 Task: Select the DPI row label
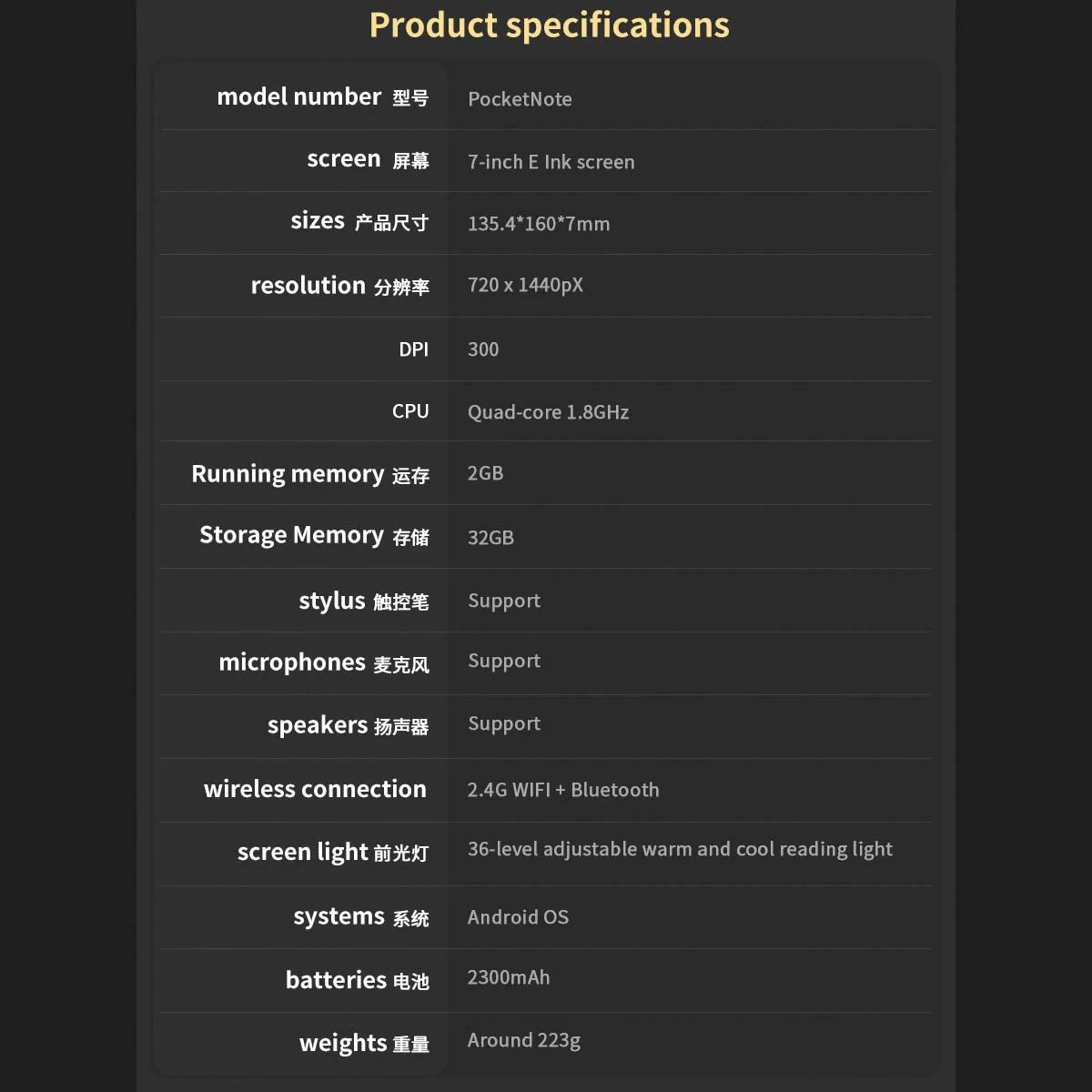click(413, 349)
